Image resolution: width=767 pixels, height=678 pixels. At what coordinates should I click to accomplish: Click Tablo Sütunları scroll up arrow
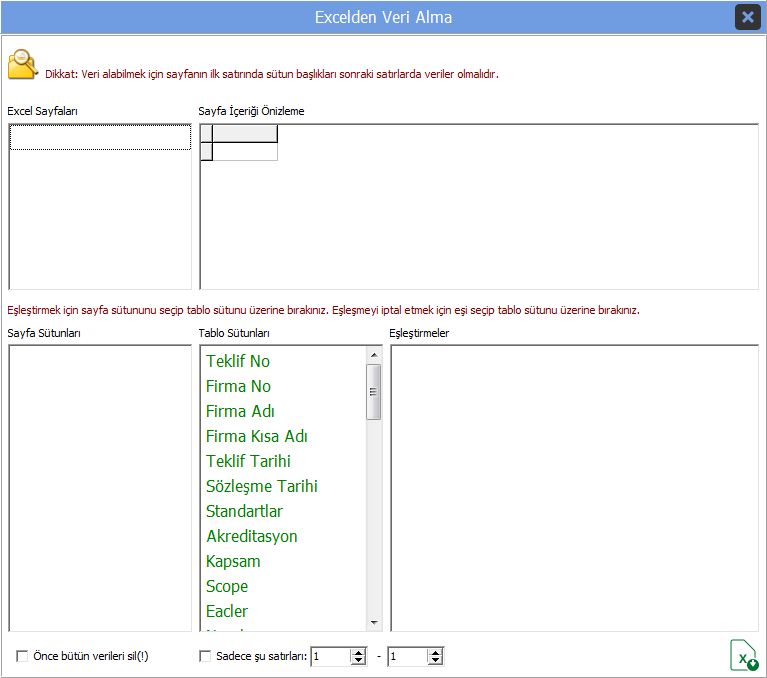point(374,355)
